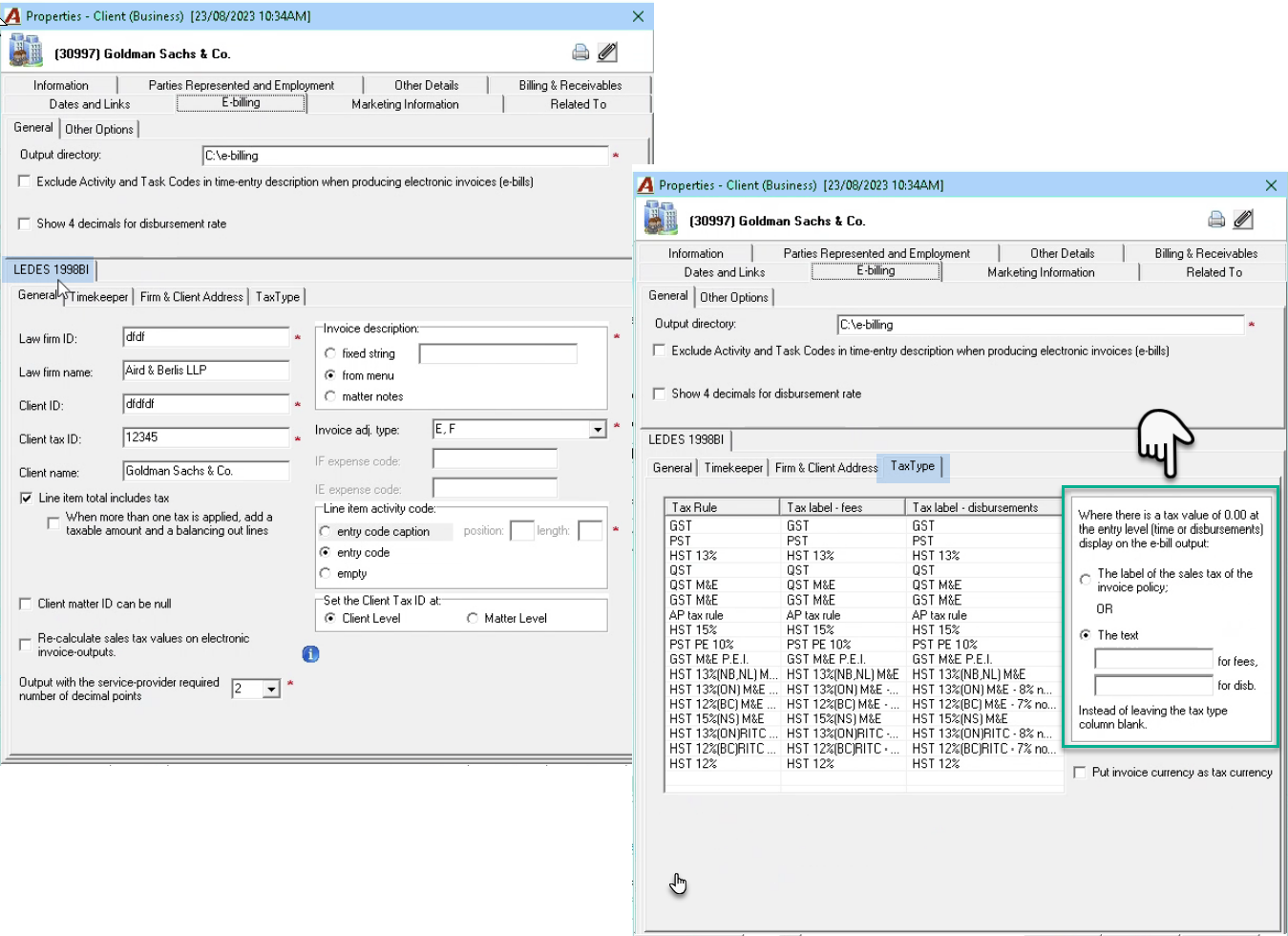1288x936 pixels.
Task: Open the Timekeeper tab in the left window
Action: click(x=99, y=297)
